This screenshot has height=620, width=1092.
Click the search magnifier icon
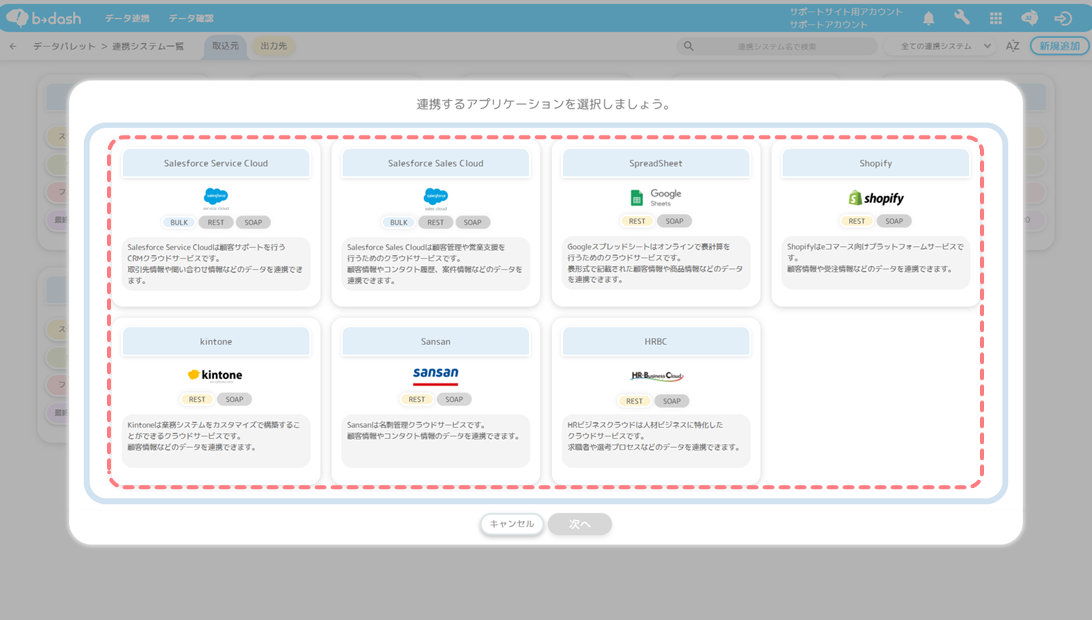(x=688, y=46)
